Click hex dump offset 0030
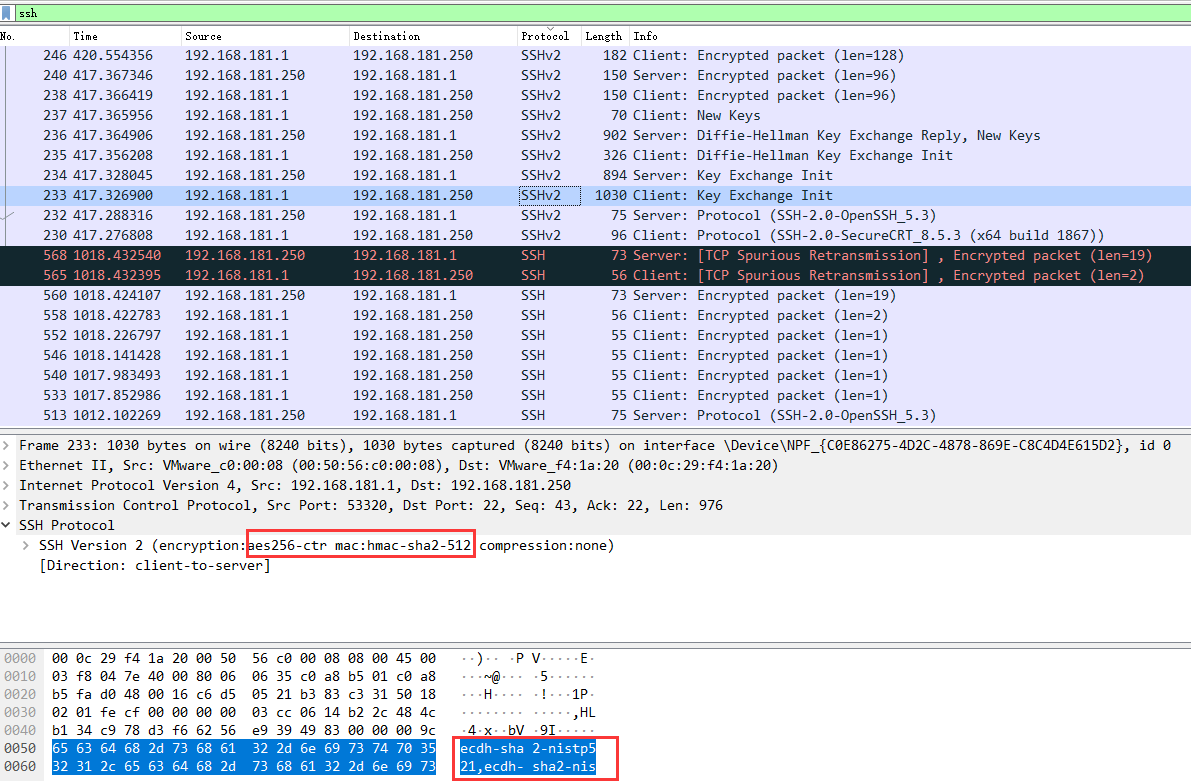The image size is (1191, 781). pyautogui.click(x=21, y=712)
